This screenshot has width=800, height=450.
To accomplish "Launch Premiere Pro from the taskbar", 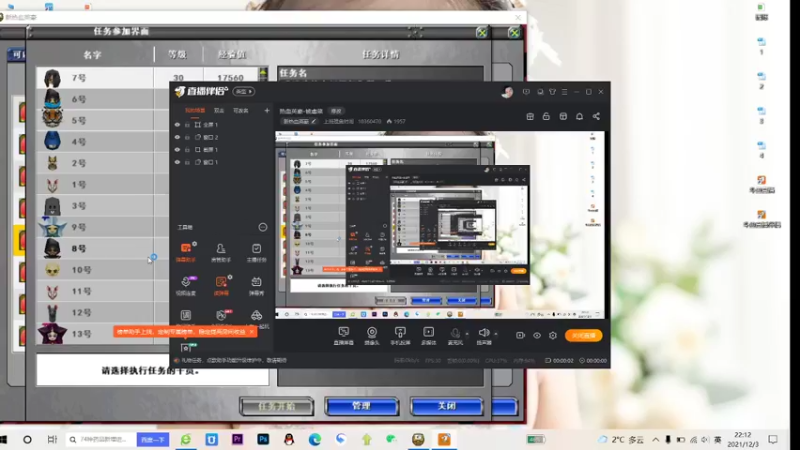I will click(x=237, y=439).
